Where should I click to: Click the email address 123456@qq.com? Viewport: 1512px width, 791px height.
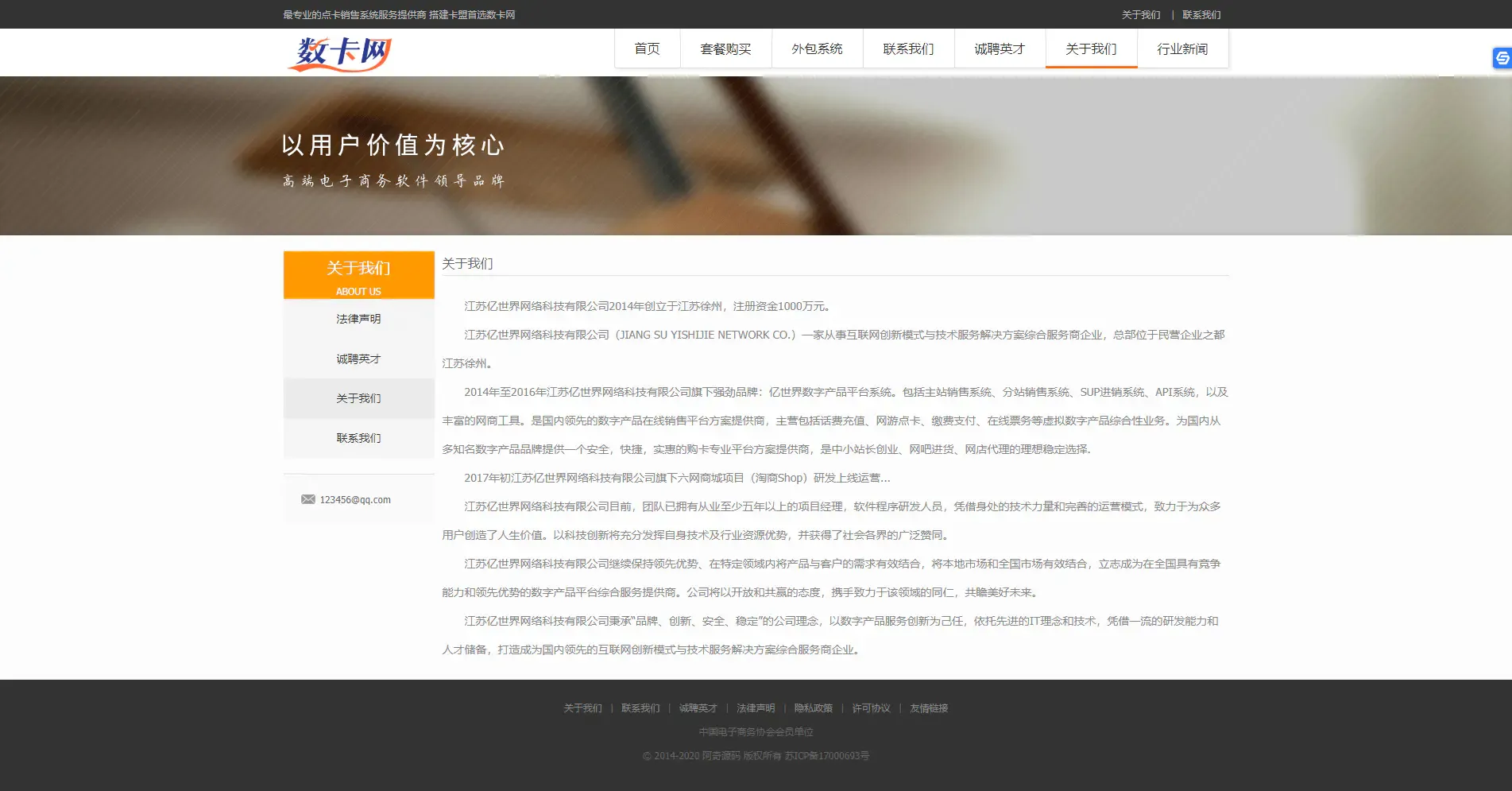354,499
